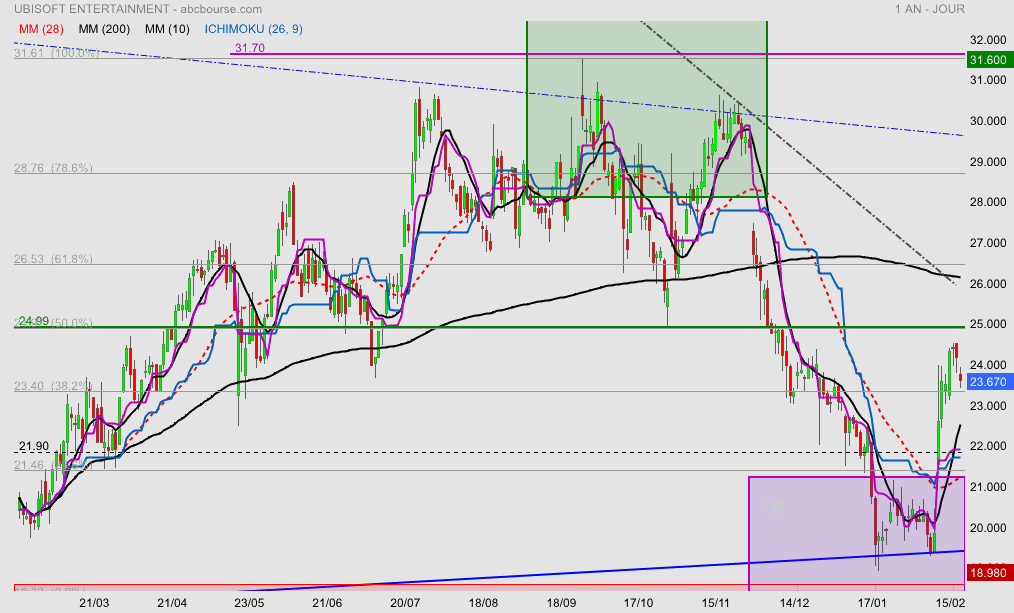This screenshot has width=1014, height=613.
Task: Click the MM (200) legend label
Action: [x=104, y=29]
